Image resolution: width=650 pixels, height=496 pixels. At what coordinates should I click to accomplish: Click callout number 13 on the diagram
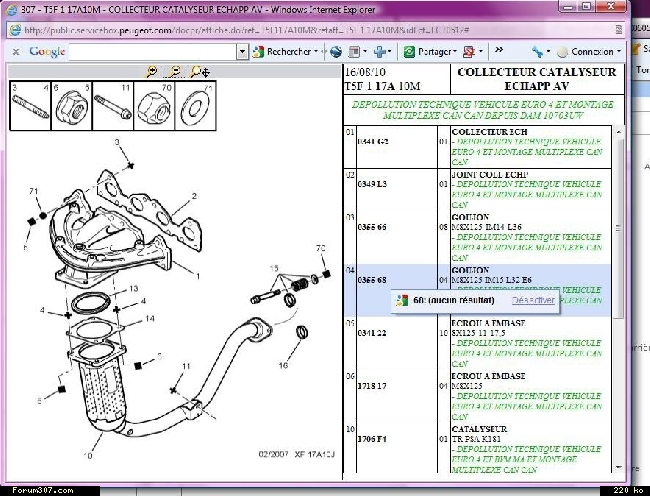133,288
